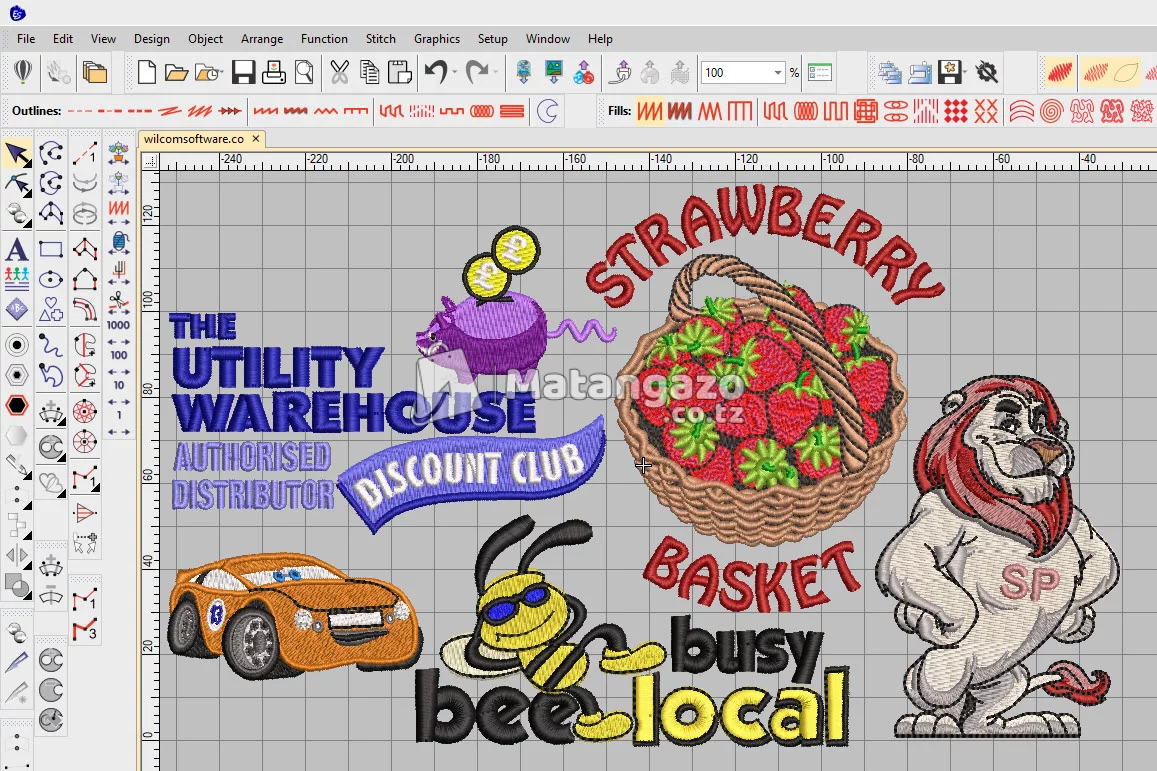Click the Cut scissors icon on the toolbar
The width and height of the screenshot is (1157, 771).
[340, 72]
